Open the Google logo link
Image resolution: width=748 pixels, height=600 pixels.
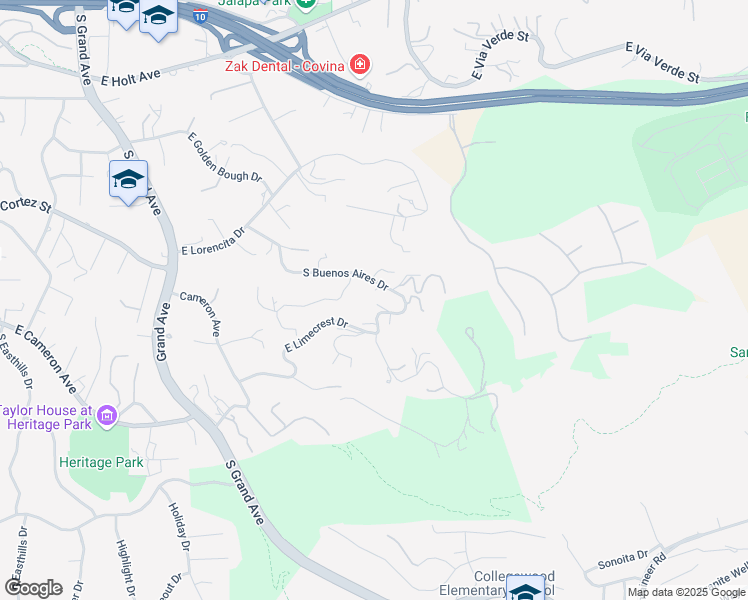tap(33, 588)
